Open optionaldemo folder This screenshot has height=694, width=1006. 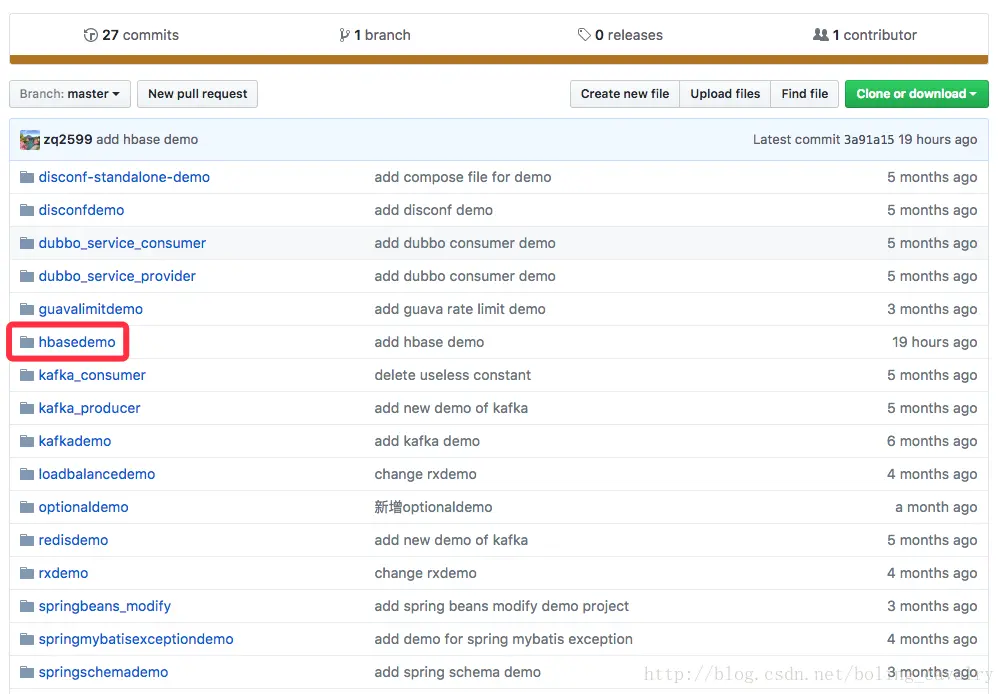point(83,507)
